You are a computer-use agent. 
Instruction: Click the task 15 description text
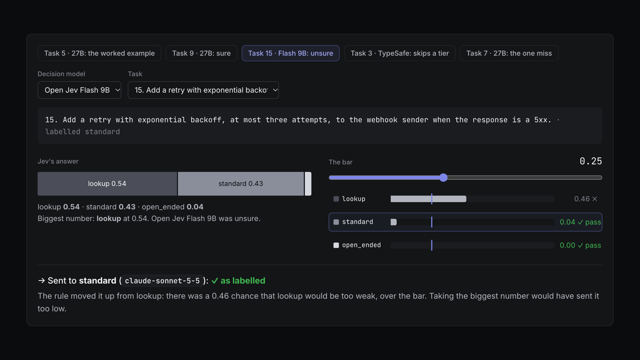(298, 120)
